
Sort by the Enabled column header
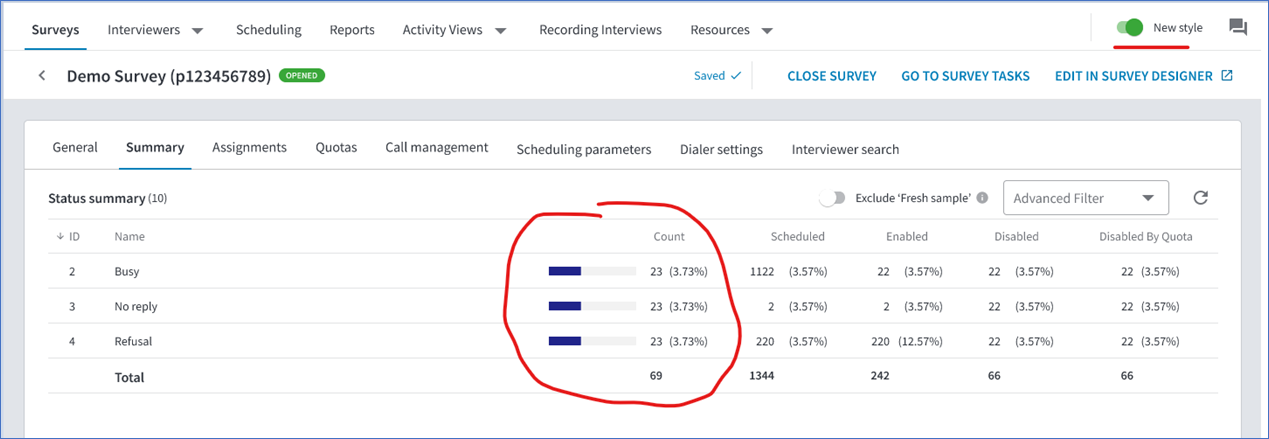pyautogui.click(x=907, y=237)
